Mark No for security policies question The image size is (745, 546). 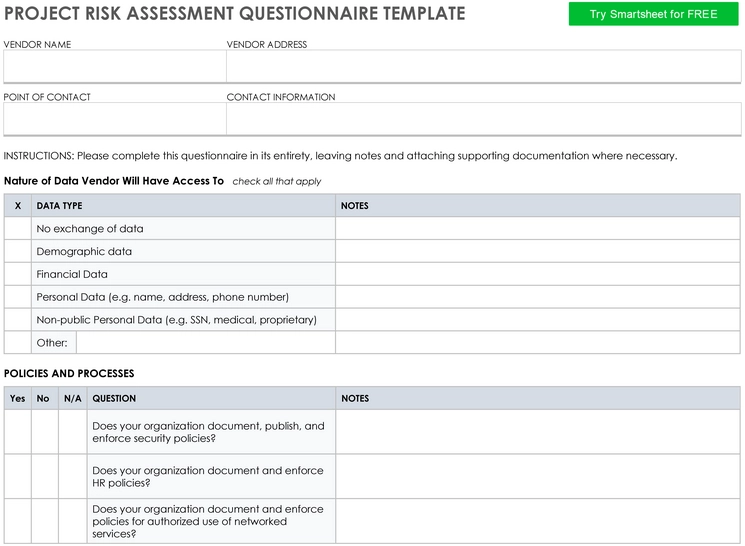point(45,432)
